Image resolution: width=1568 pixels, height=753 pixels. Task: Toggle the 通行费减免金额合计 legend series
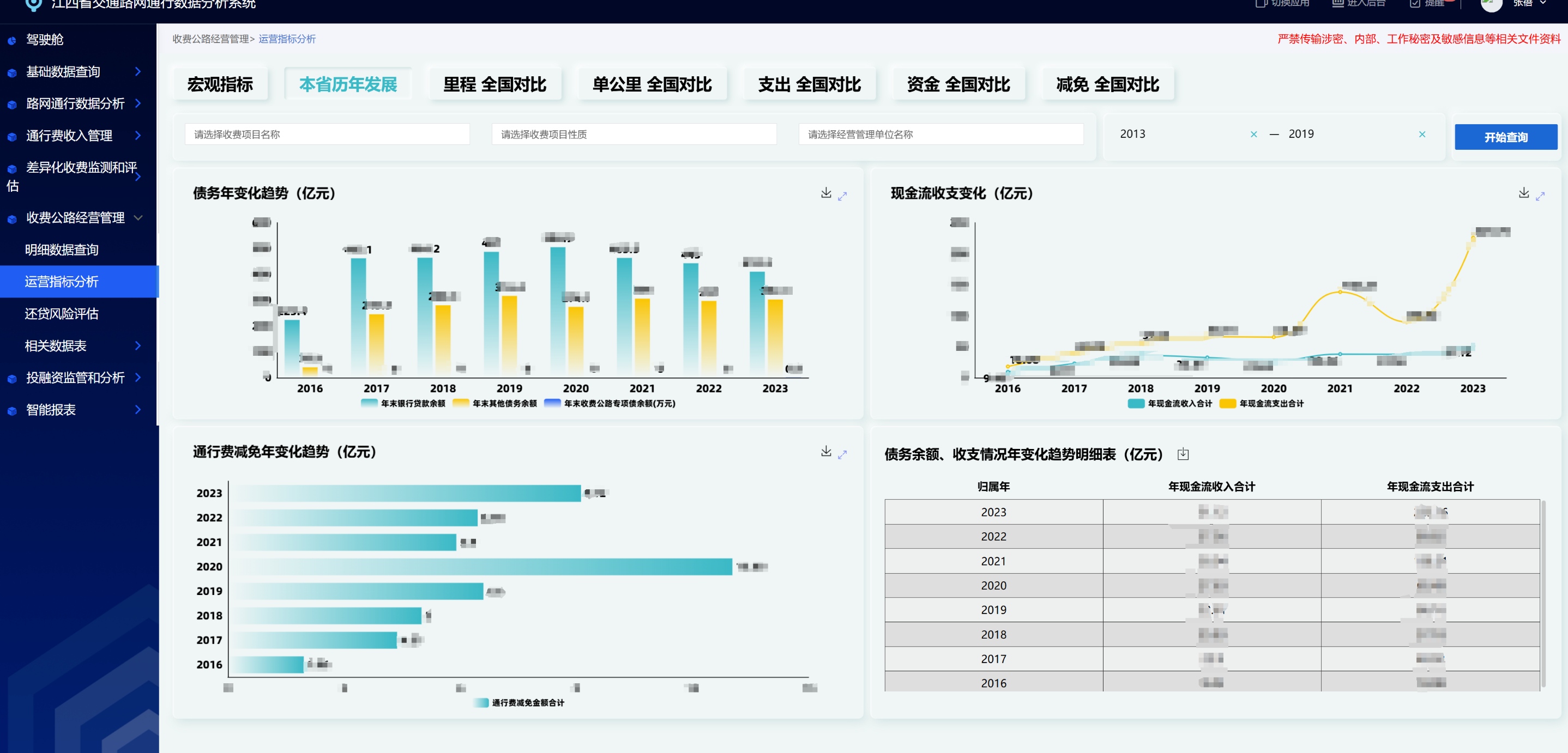click(x=519, y=702)
